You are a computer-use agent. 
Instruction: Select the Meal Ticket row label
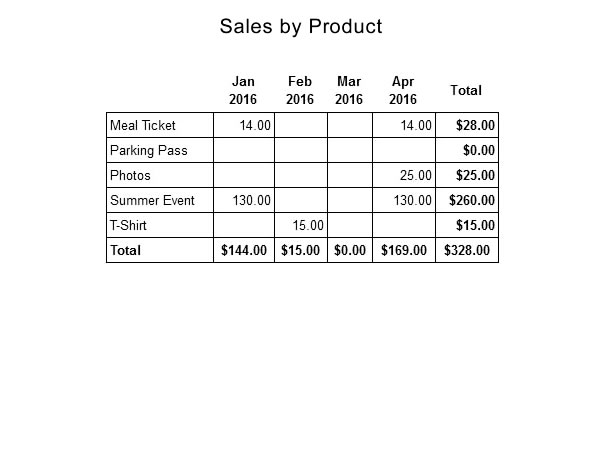click(142, 125)
